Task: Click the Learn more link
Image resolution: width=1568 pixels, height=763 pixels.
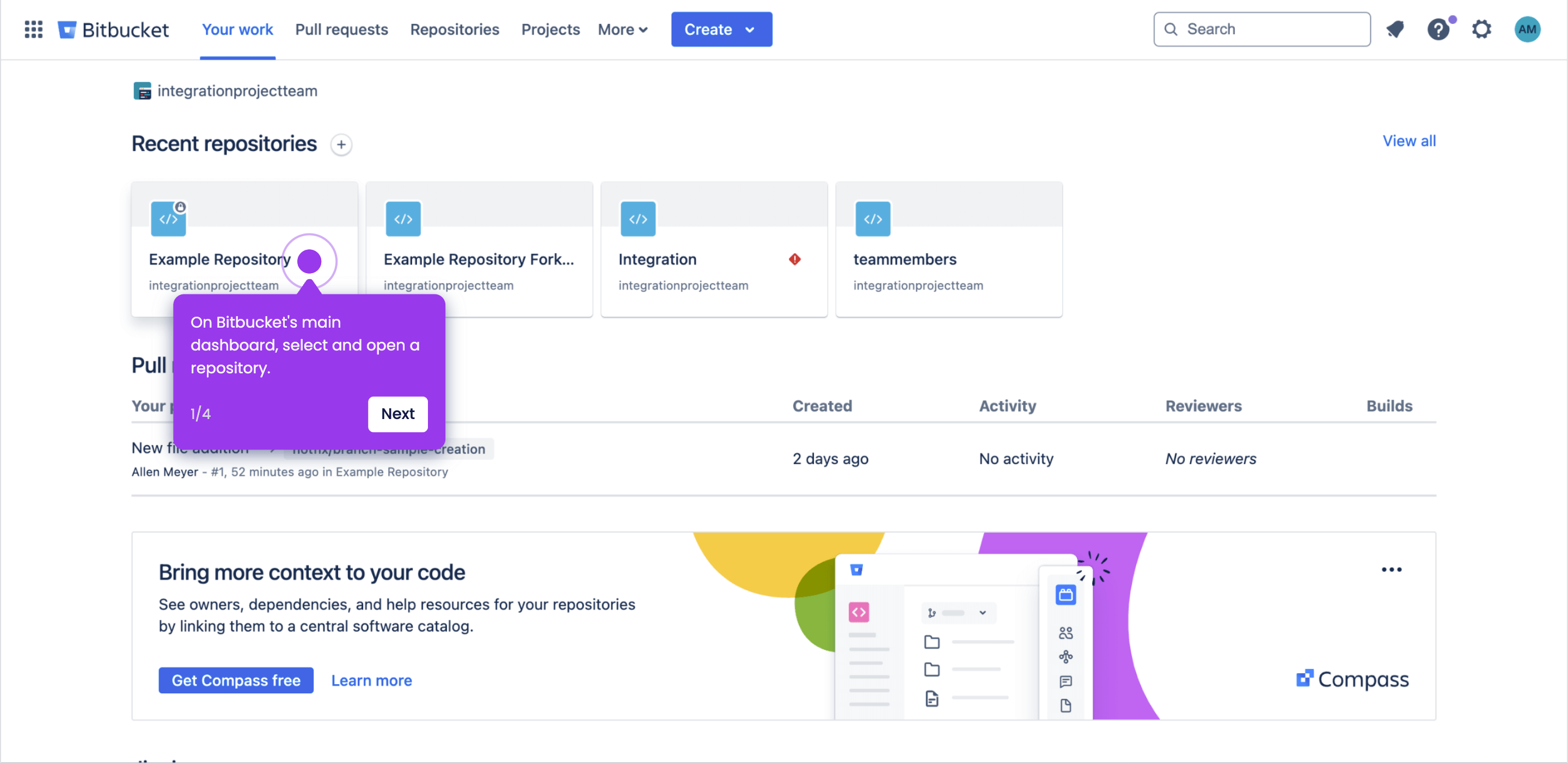Action: click(371, 680)
